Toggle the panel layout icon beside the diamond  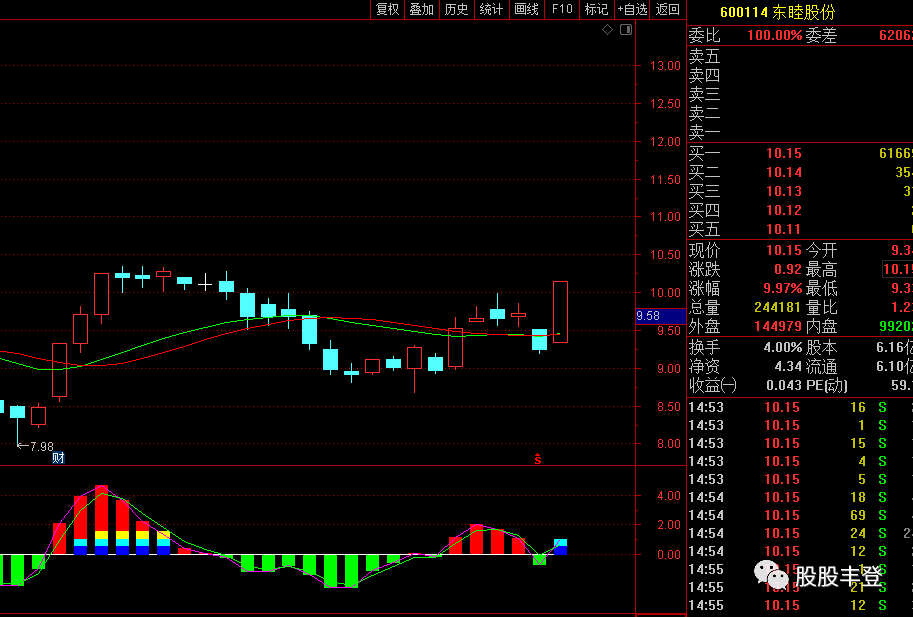pyautogui.click(x=626, y=30)
